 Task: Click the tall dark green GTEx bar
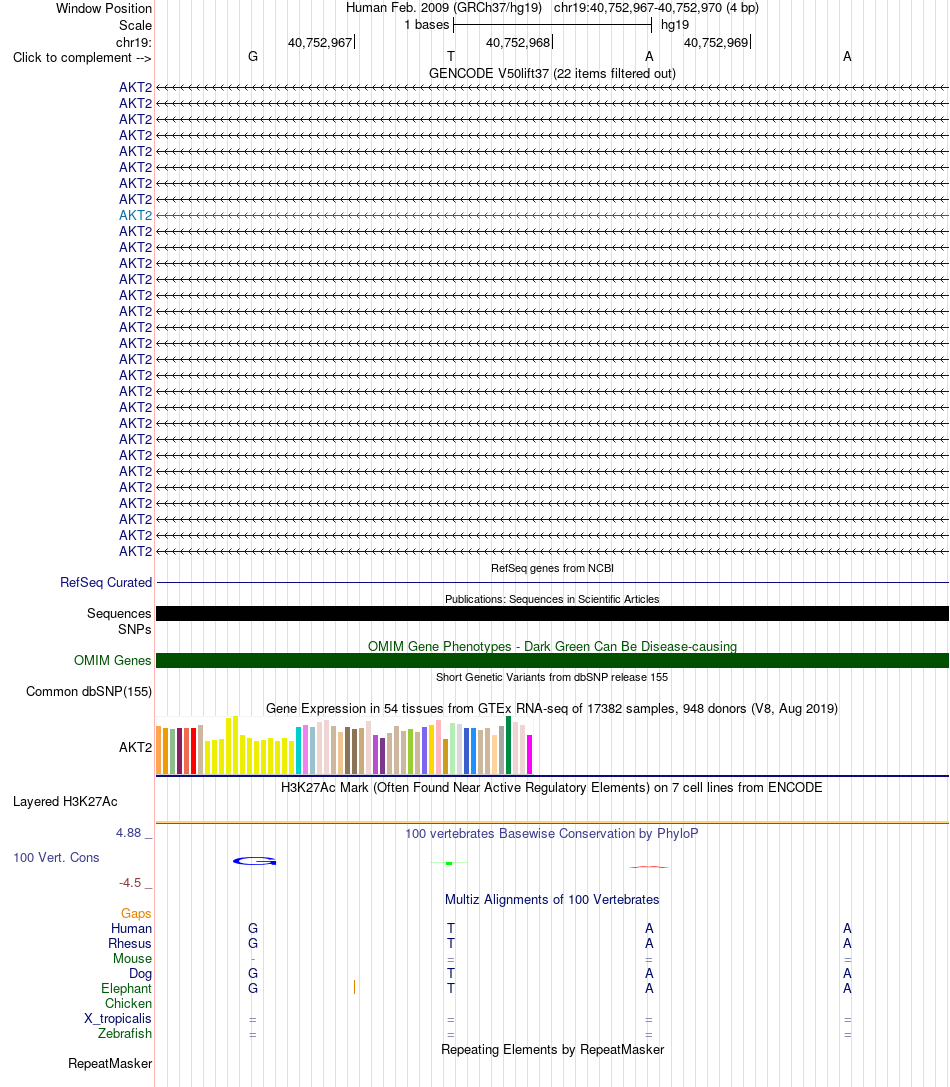pyautogui.click(x=508, y=745)
